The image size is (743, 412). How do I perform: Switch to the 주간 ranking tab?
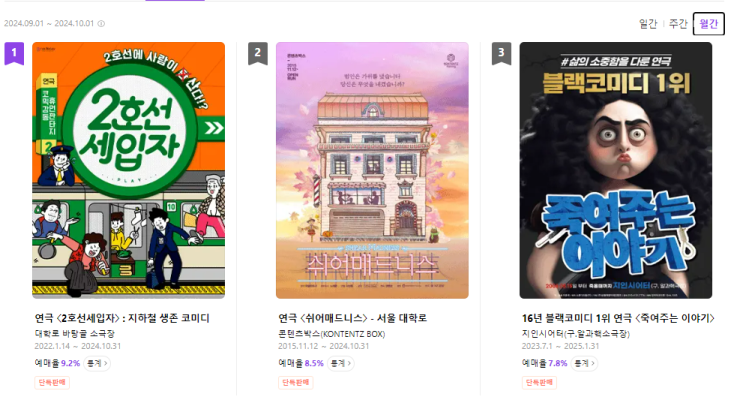(678, 24)
